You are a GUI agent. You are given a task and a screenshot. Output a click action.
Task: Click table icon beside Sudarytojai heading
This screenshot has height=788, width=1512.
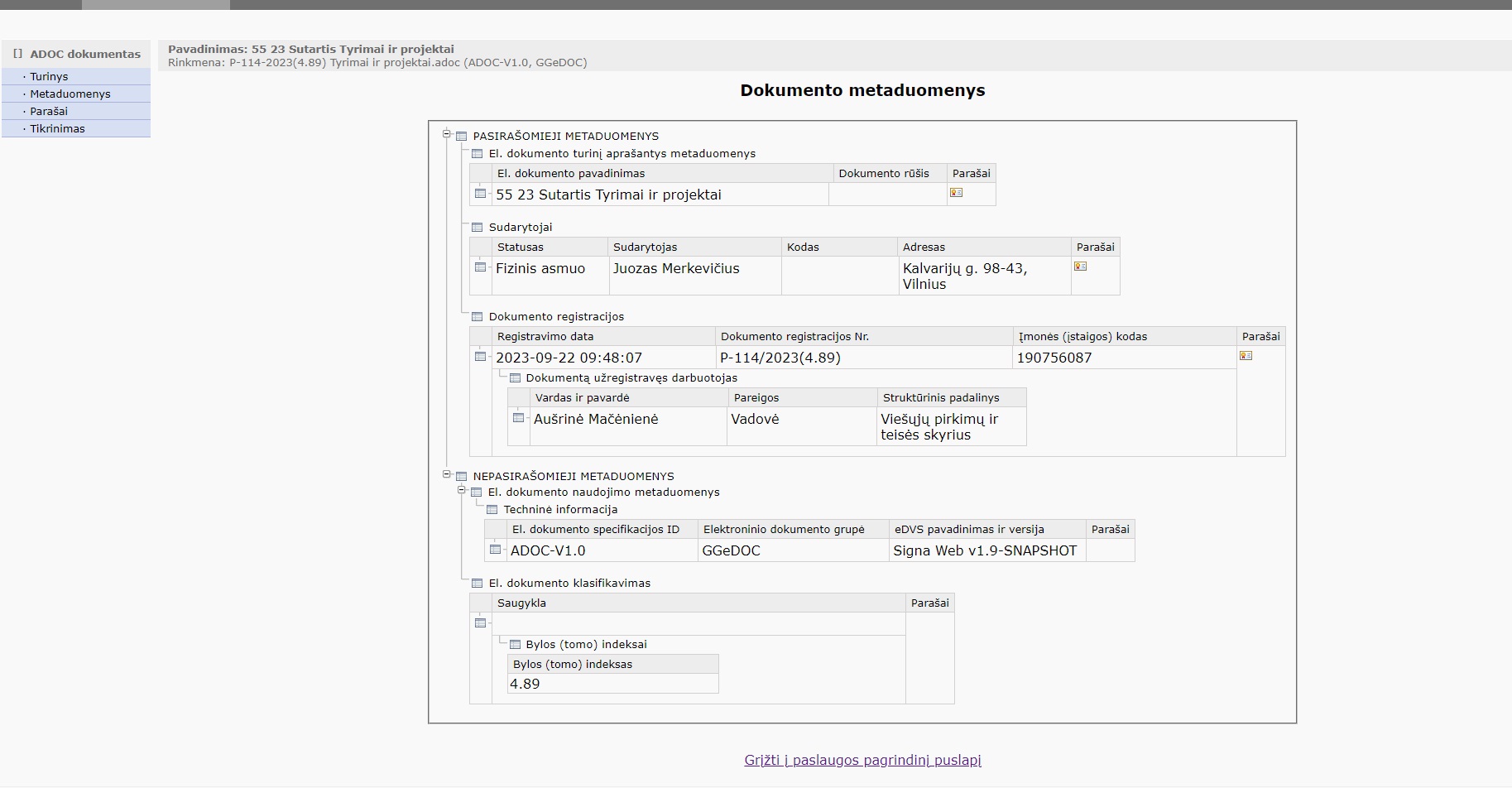pos(477,228)
